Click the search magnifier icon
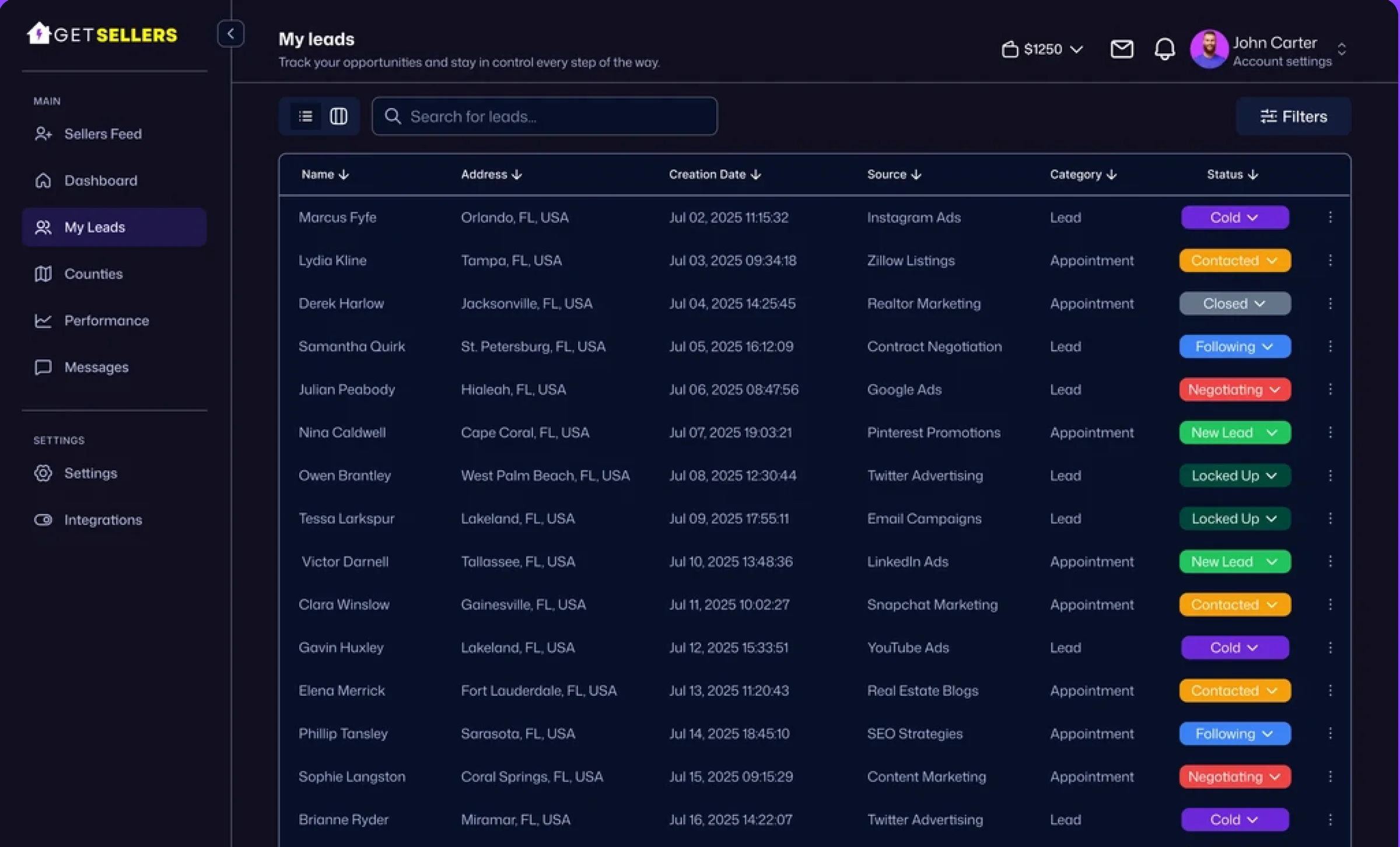The height and width of the screenshot is (847, 1400). (x=393, y=116)
